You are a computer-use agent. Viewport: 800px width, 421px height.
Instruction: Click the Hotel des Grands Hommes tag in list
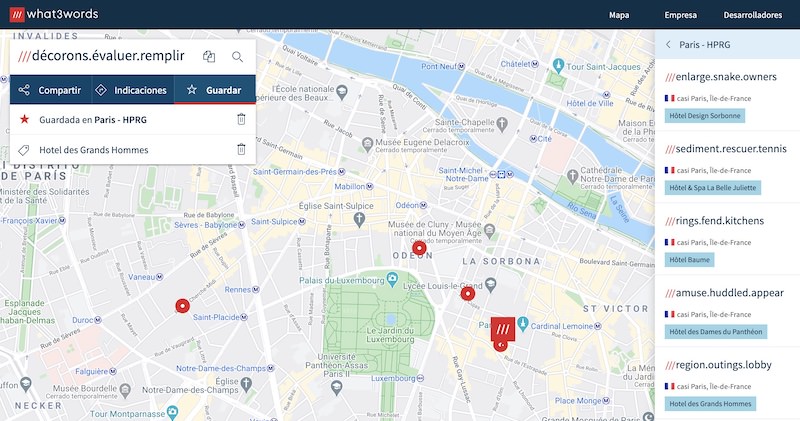point(710,404)
